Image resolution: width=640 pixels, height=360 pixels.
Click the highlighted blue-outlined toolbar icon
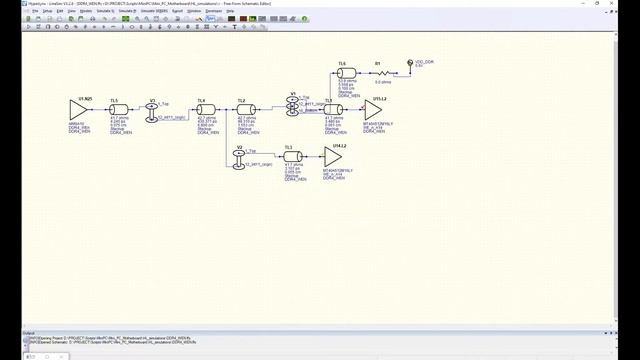(210, 19)
